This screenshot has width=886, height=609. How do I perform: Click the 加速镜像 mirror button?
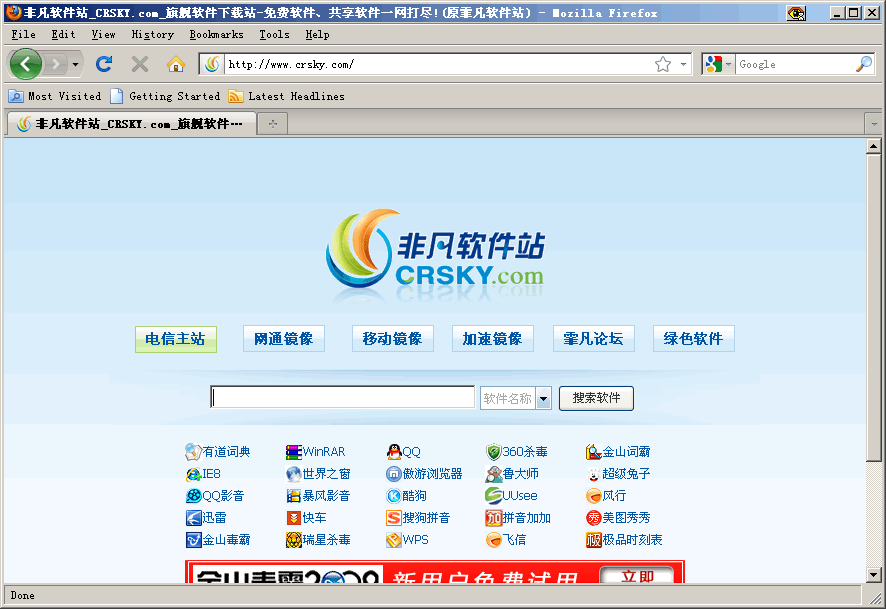pos(493,339)
